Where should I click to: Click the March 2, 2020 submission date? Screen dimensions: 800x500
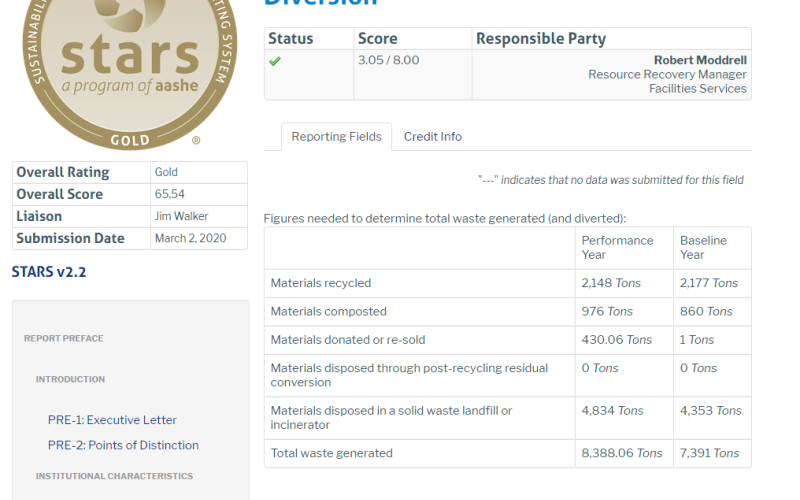[x=189, y=239]
